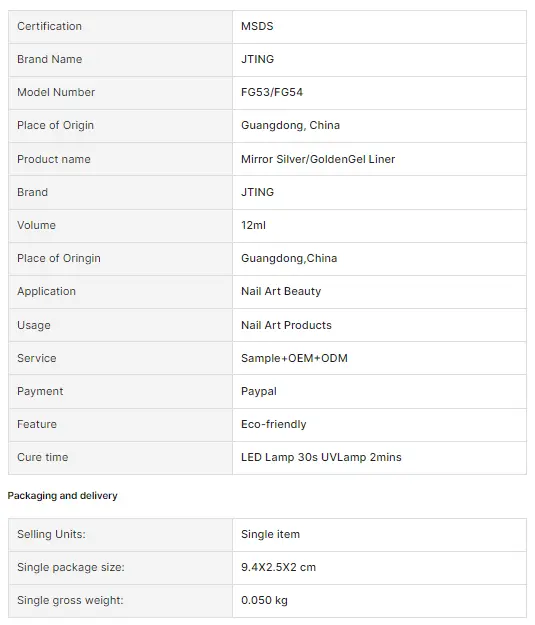Click the Place of Oringin label
Viewport: 535px width, 625px height.
(x=59, y=258)
